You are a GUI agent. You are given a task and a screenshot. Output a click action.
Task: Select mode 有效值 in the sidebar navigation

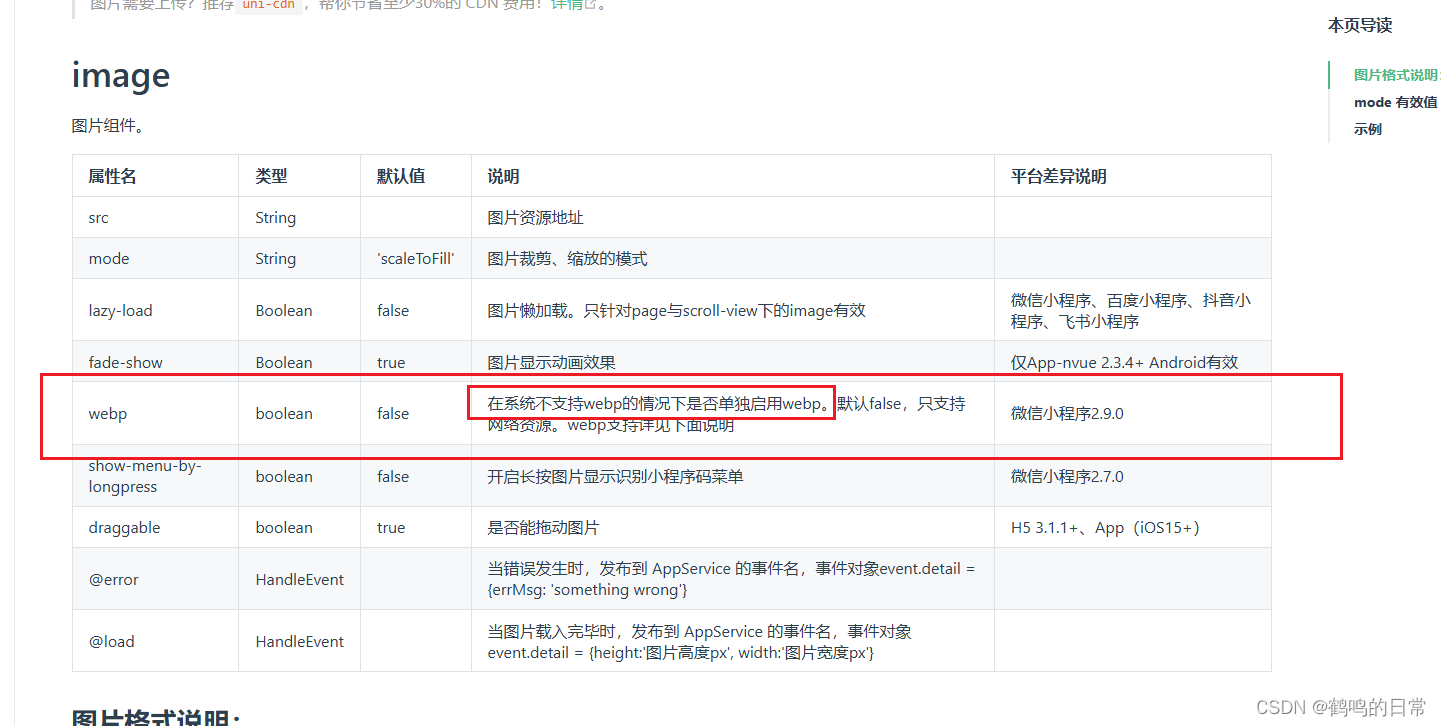coord(1396,101)
